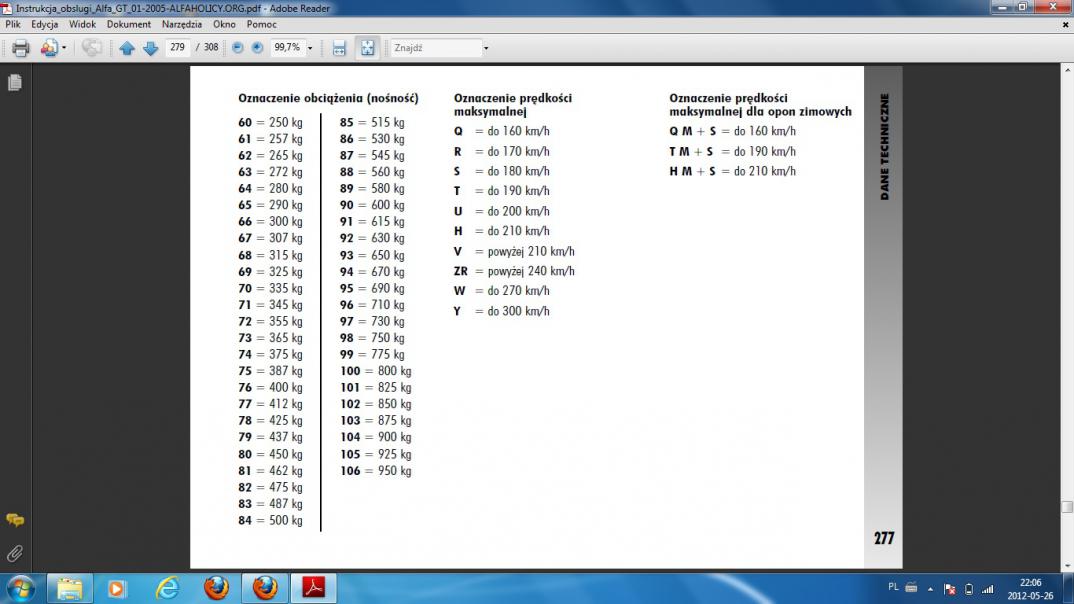The height and width of the screenshot is (604, 1074).
Task: Click the row 'ZR = powyżej 240 km/h'
Action: pyautogui.click(x=514, y=271)
